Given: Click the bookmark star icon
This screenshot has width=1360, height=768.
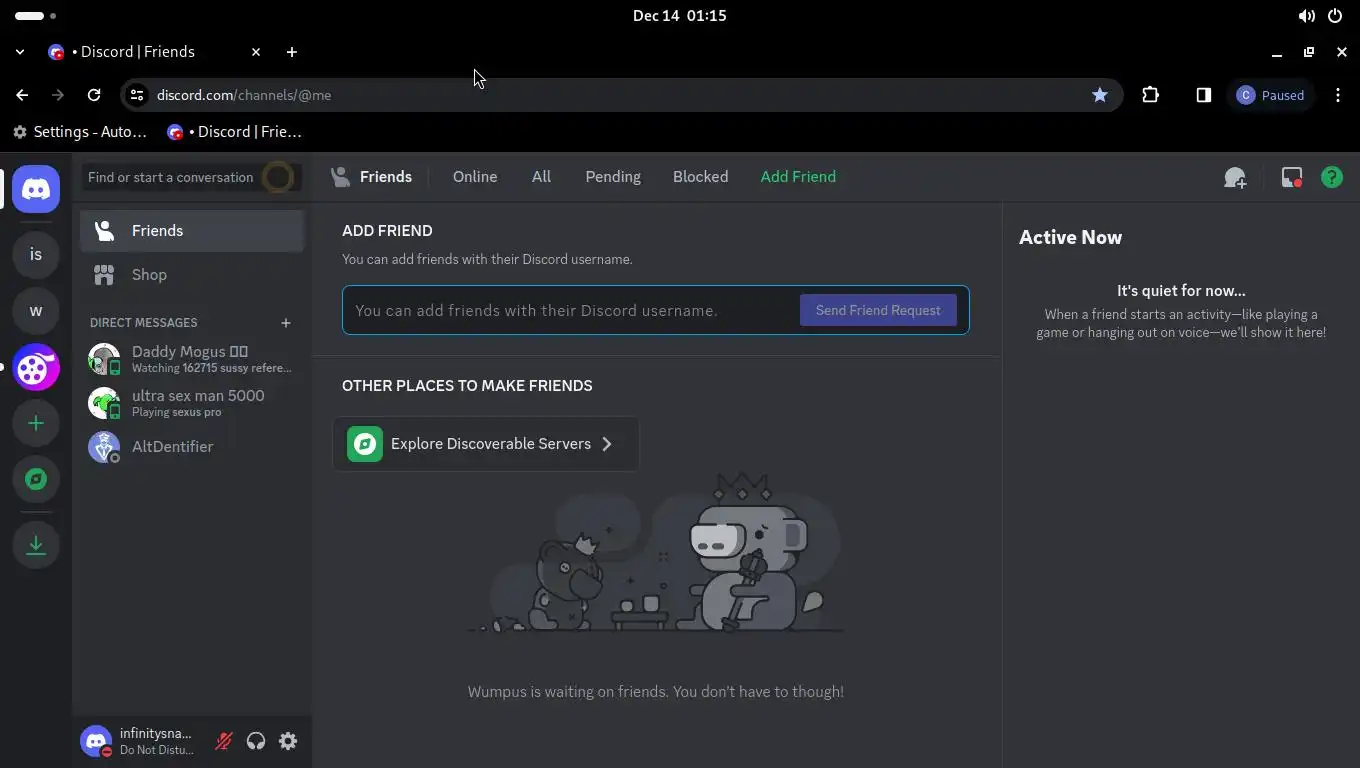Looking at the screenshot, I should point(1100,95).
